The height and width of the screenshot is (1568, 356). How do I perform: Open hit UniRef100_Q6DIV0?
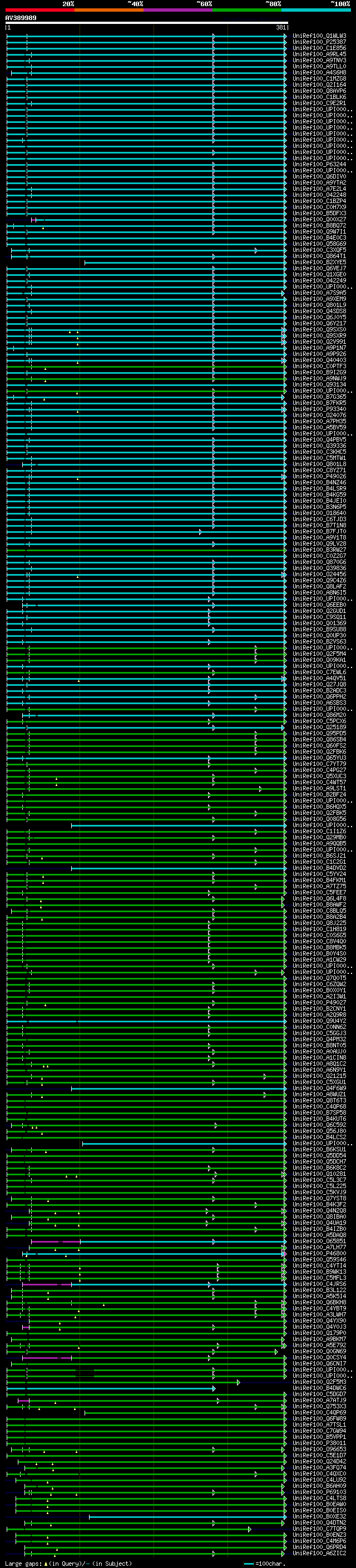tap(319, 176)
